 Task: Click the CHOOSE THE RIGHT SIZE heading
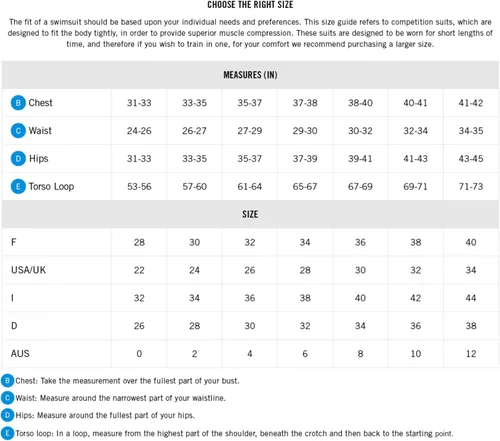pyautogui.click(x=250, y=5)
